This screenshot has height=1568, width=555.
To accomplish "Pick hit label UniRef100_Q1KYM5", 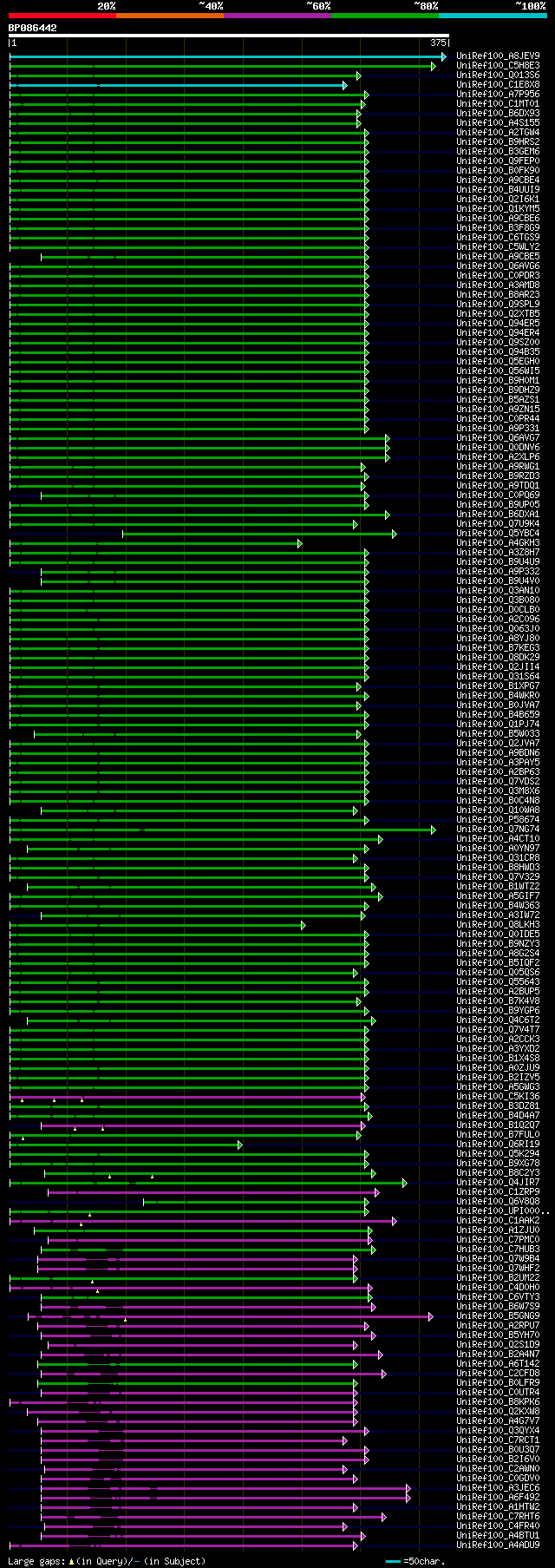I will (498, 209).
